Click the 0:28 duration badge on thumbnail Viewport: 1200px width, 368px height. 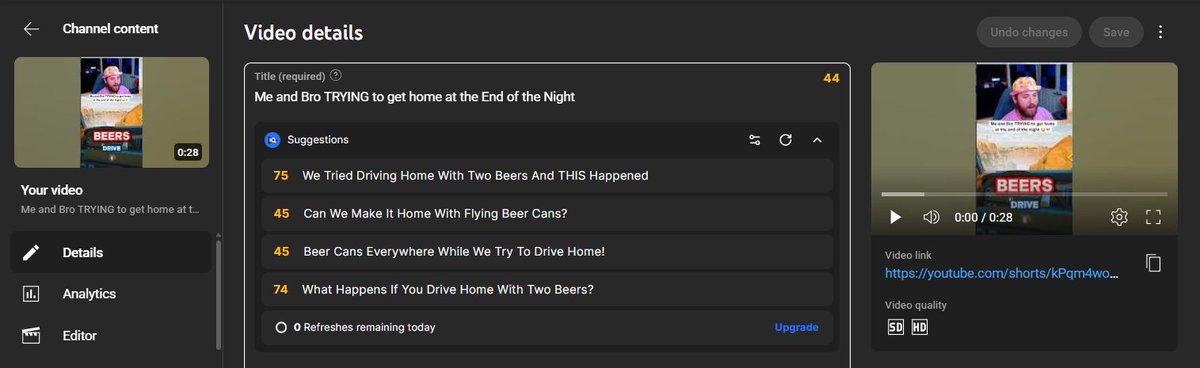188,152
